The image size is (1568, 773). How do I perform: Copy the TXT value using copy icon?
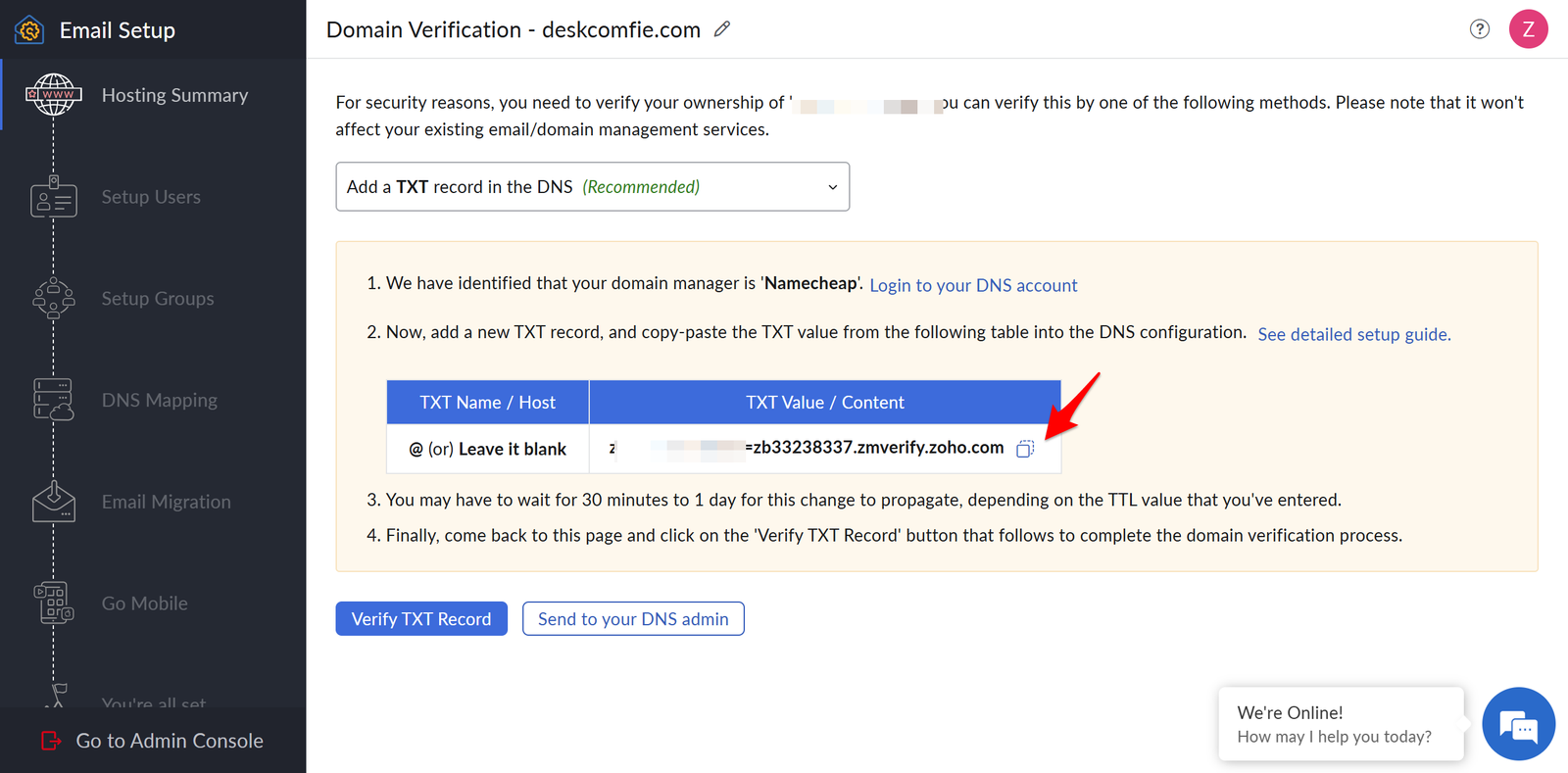point(1025,449)
